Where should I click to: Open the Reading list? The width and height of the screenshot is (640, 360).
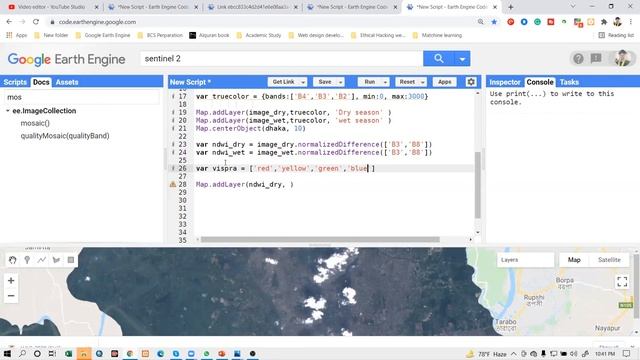(616, 36)
